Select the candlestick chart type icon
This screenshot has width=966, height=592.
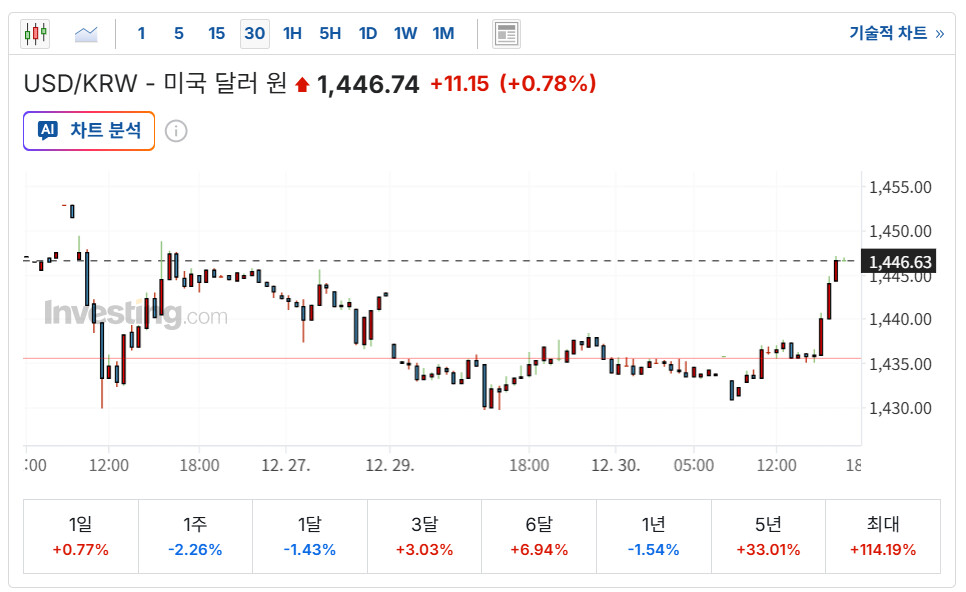(x=35, y=34)
